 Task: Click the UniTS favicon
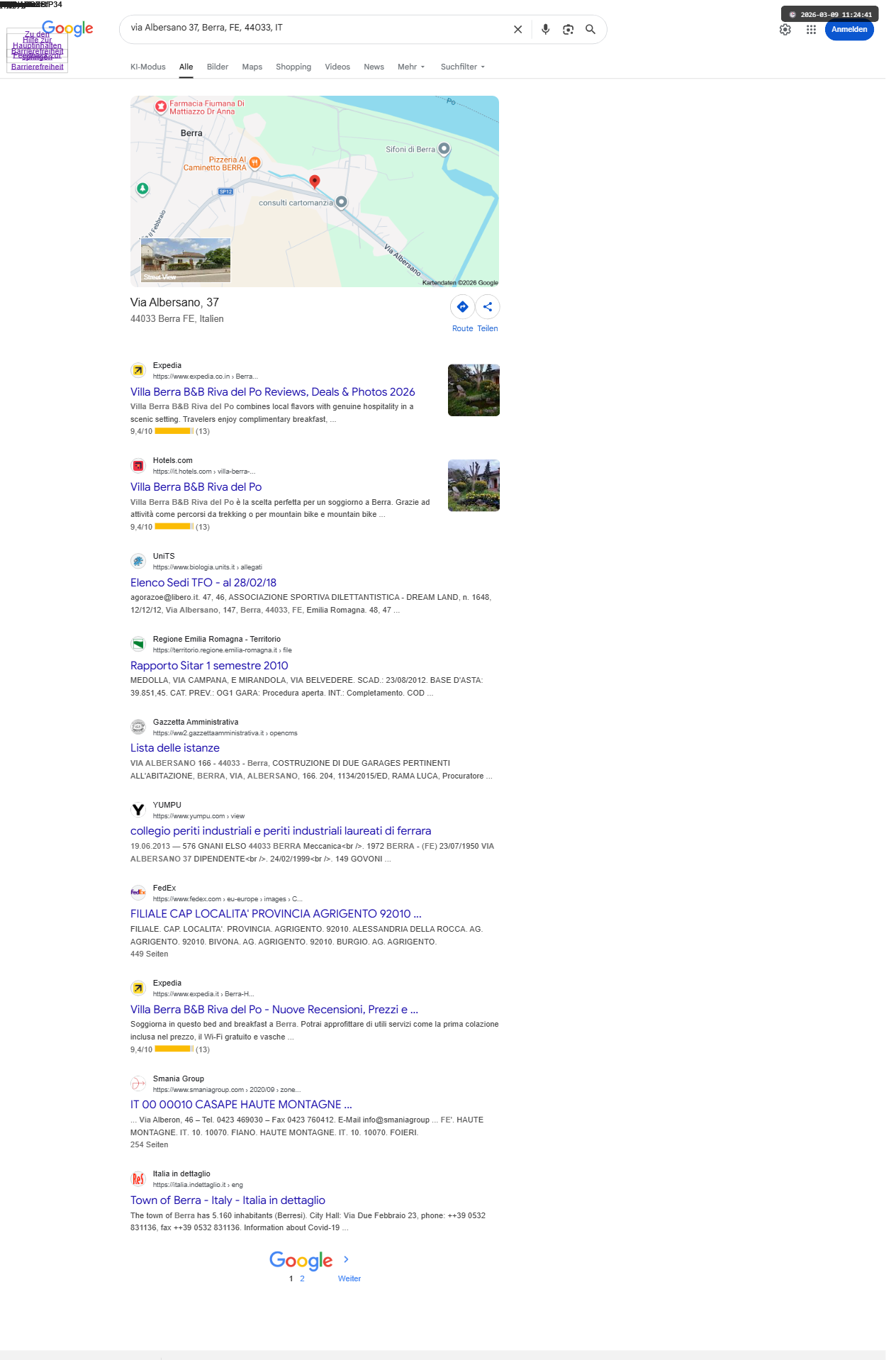[x=138, y=561]
